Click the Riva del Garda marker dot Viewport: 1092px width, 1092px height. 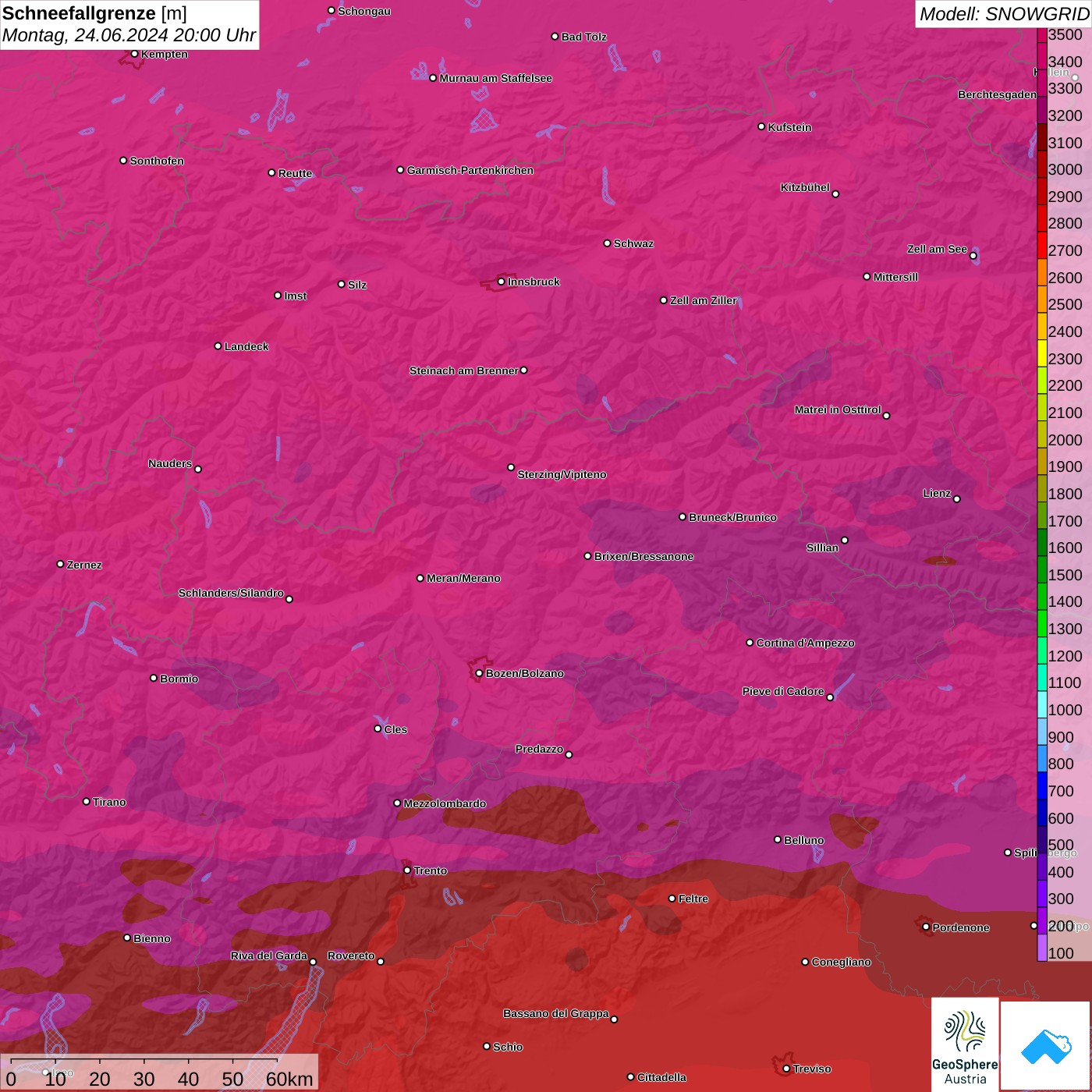pos(314,962)
